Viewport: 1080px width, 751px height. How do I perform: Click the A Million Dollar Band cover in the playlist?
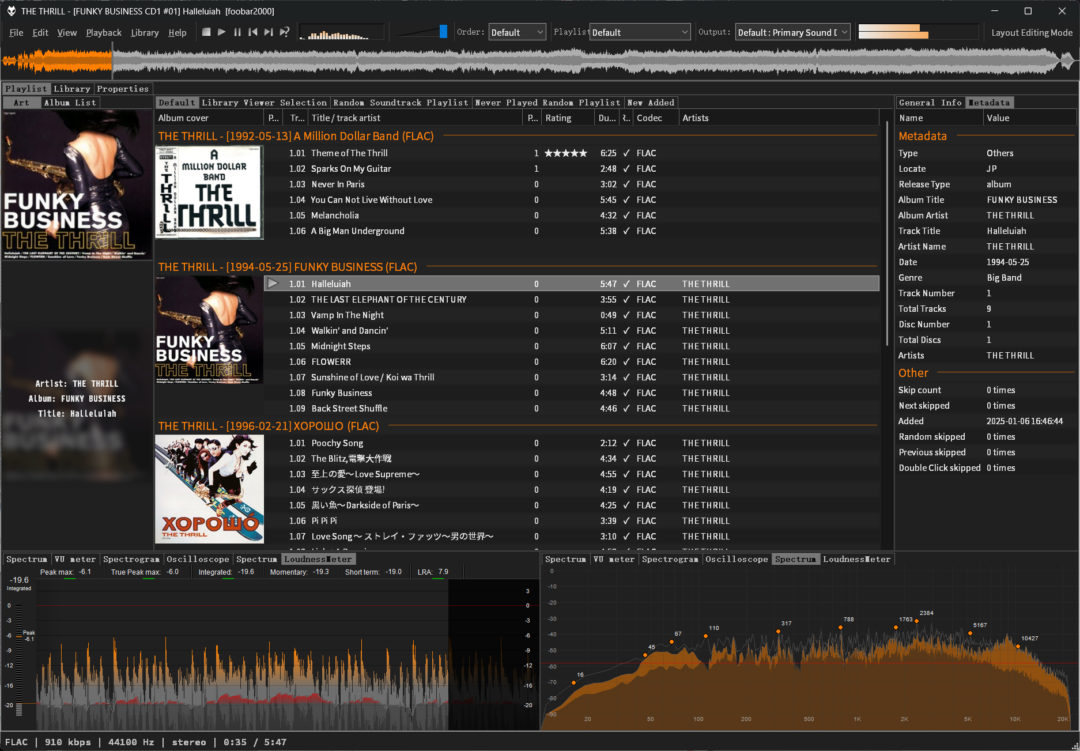[209, 192]
